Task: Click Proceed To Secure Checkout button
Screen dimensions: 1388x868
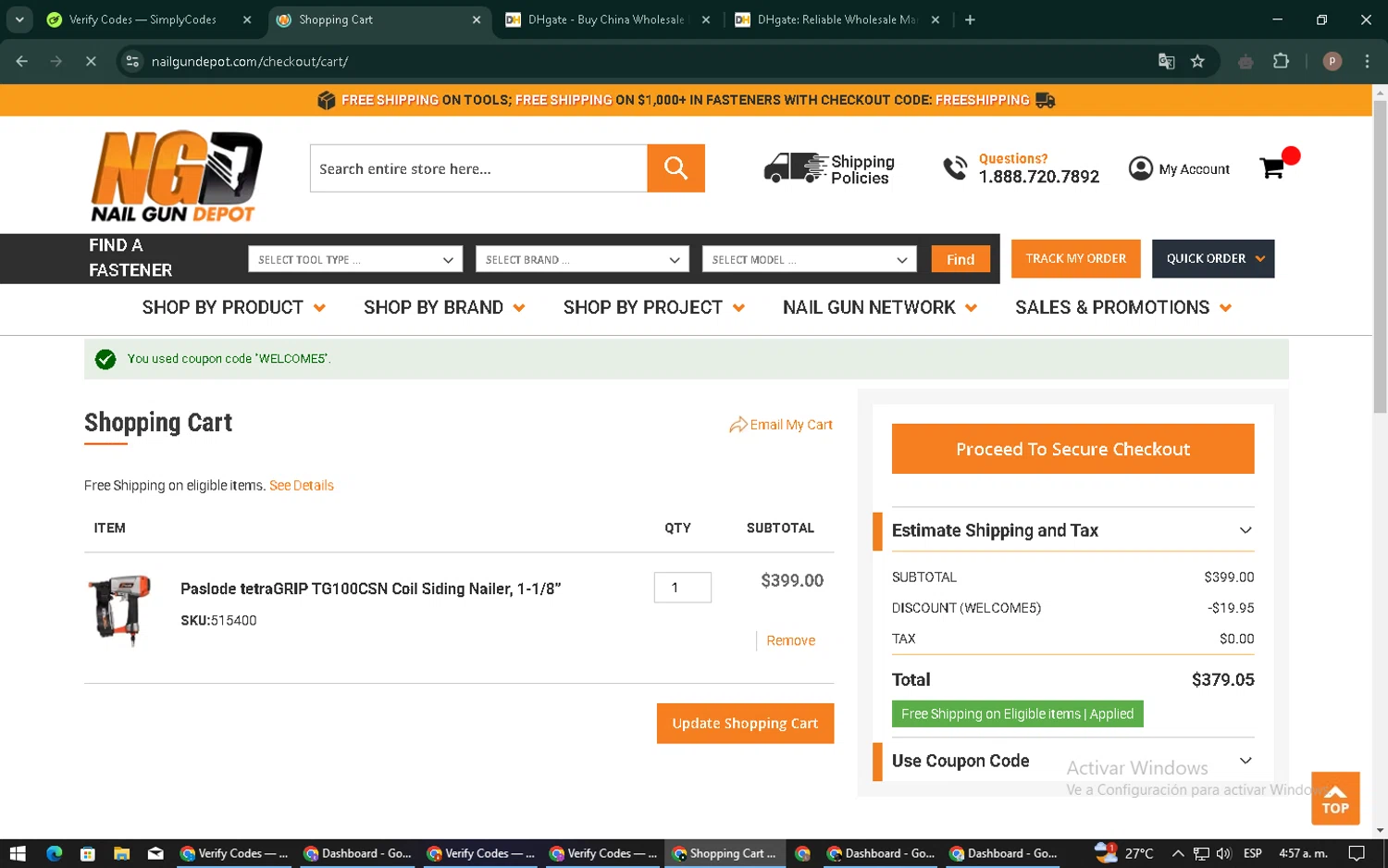Action: coord(1072,449)
